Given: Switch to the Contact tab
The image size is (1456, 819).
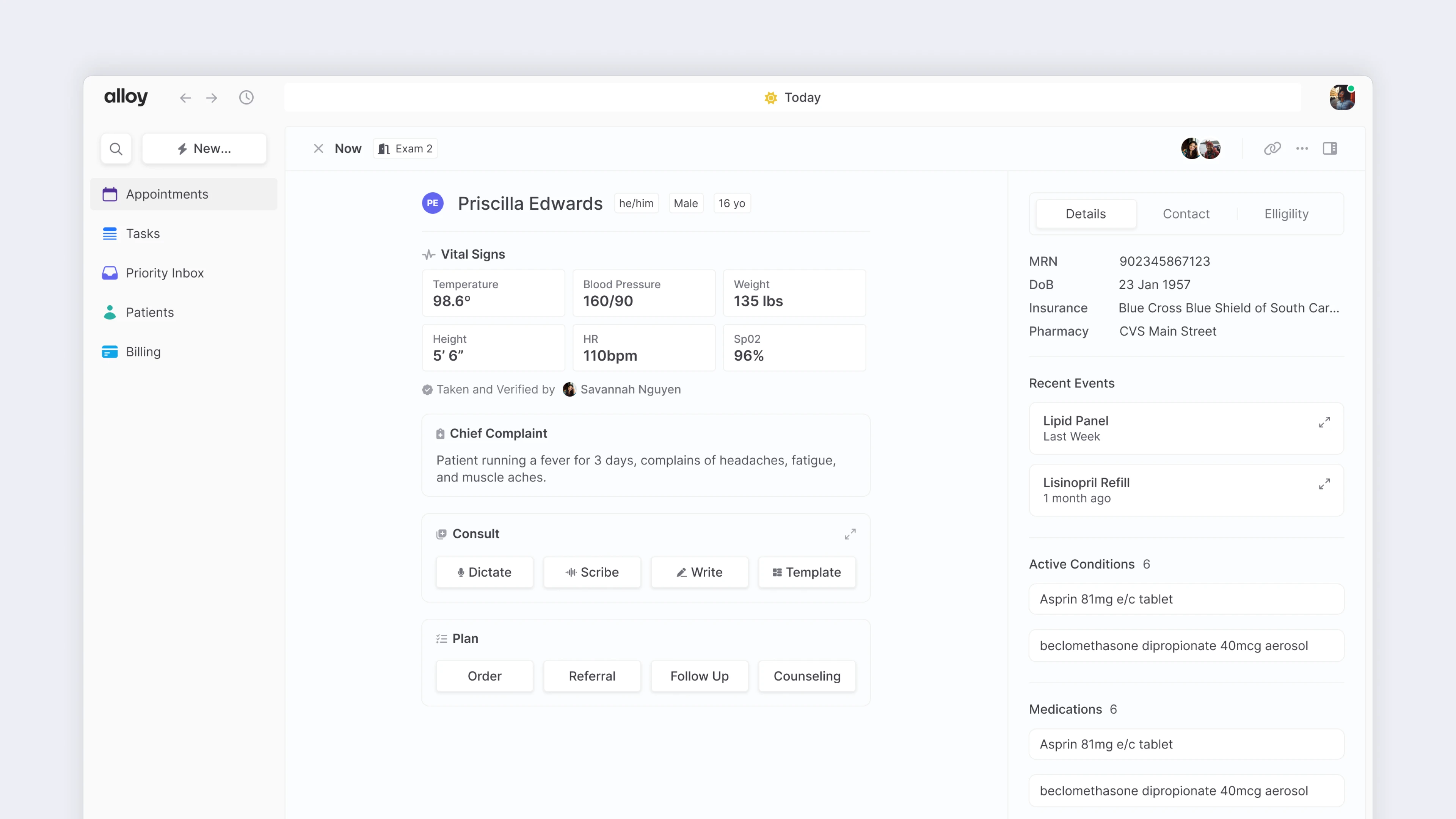Looking at the screenshot, I should (1186, 213).
